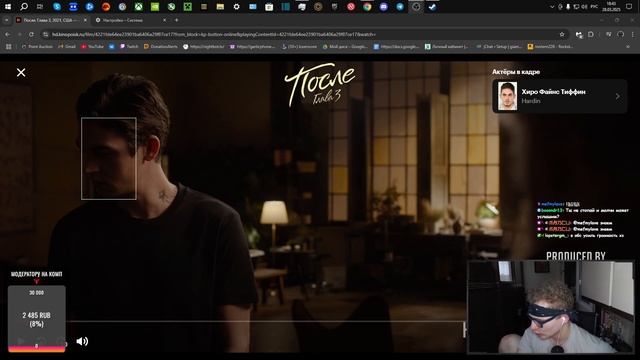Viewport: 640px width, 360px height.
Task: Open the VK icon bookmark
Action: click(x=111, y=47)
